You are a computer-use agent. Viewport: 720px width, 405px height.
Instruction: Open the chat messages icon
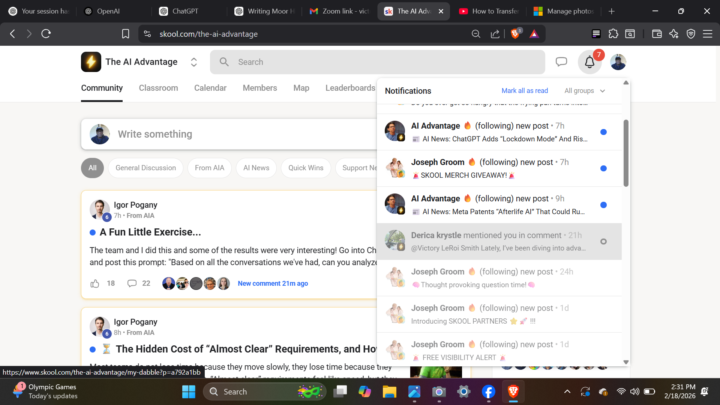pos(561,62)
